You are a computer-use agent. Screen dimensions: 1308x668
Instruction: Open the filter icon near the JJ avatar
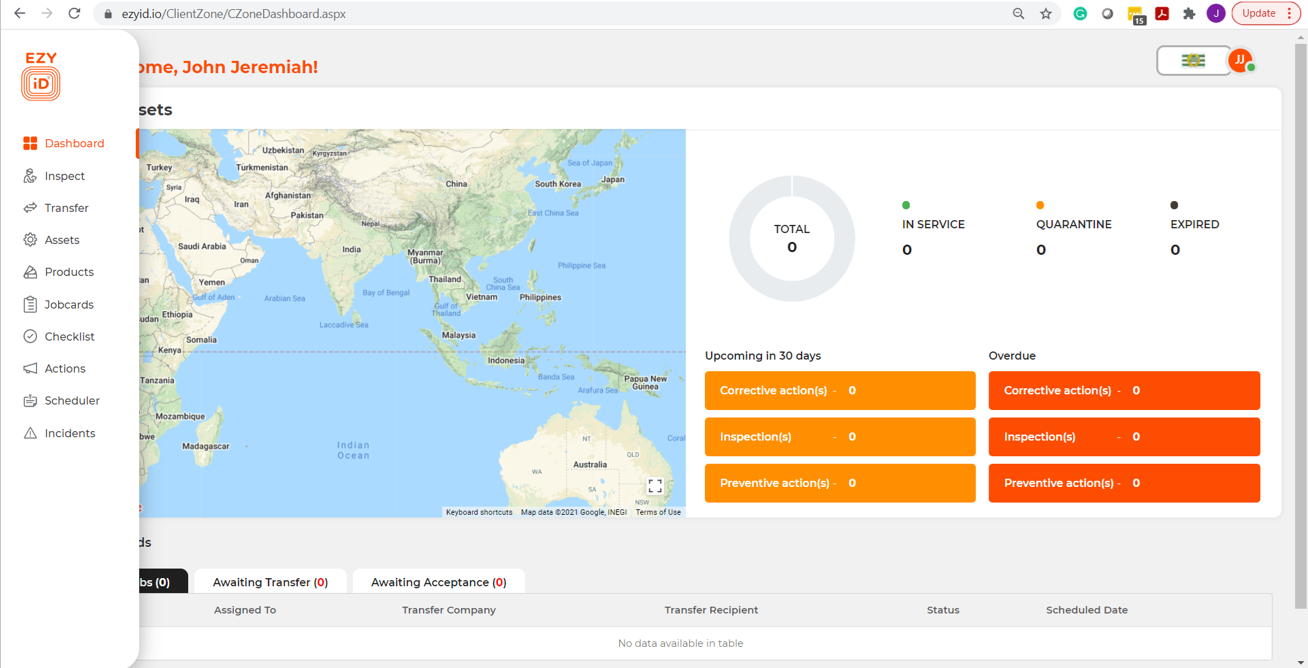coord(1193,60)
